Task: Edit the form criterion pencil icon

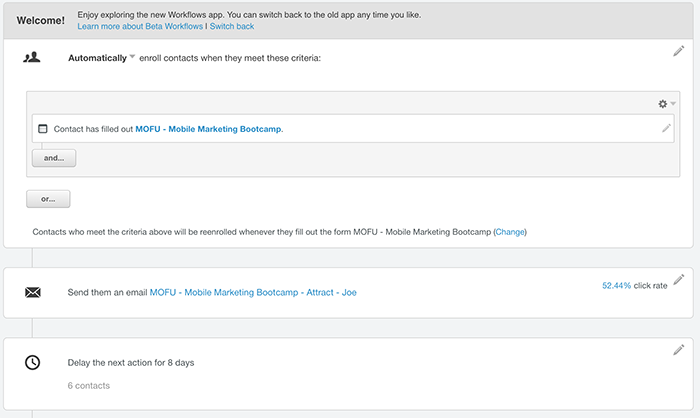Action: tap(666, 128)
